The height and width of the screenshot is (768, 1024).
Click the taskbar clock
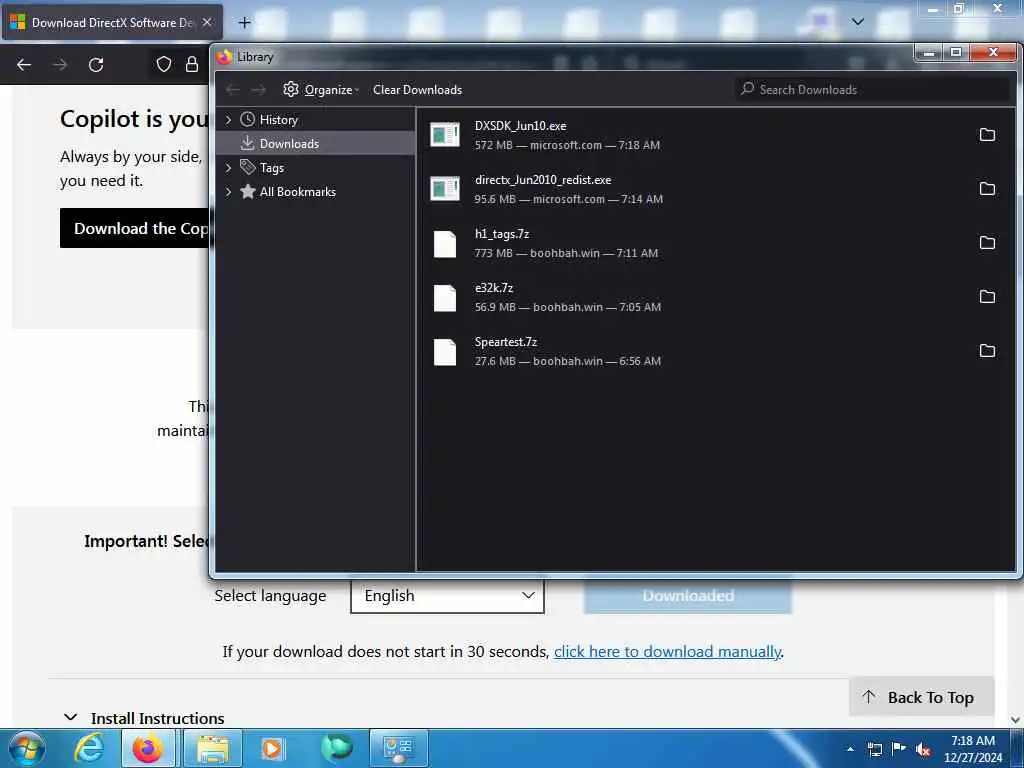click(972, 749)
